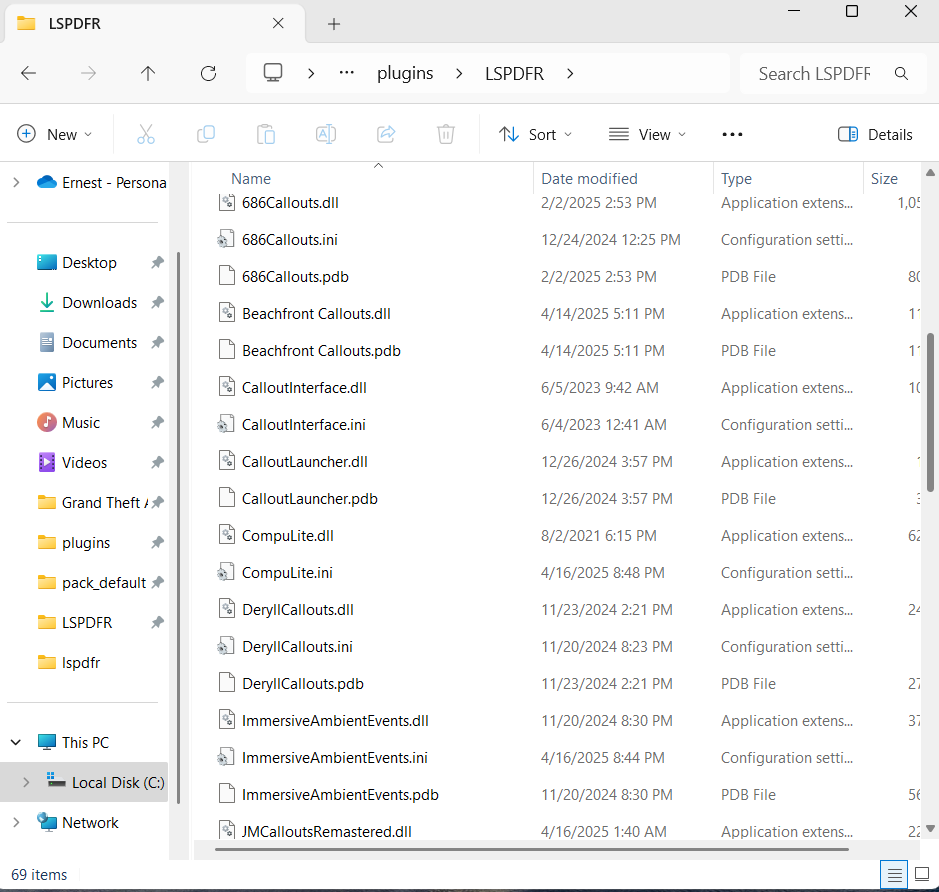Open the New item dropdown
The height and width of the screenshot is (892, 939).
55,134
